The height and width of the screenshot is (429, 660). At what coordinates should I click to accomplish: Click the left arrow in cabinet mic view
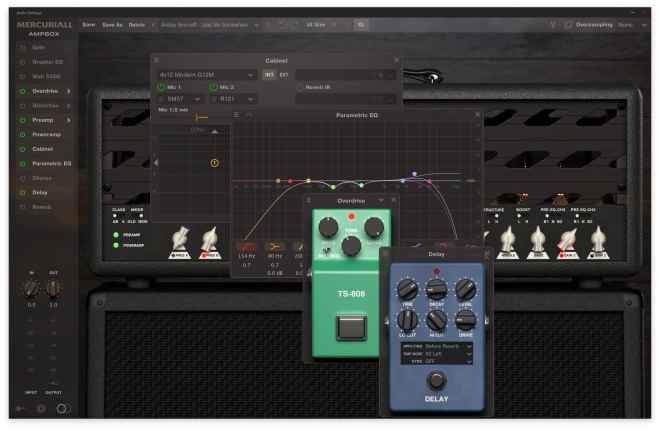coord(156,163)
